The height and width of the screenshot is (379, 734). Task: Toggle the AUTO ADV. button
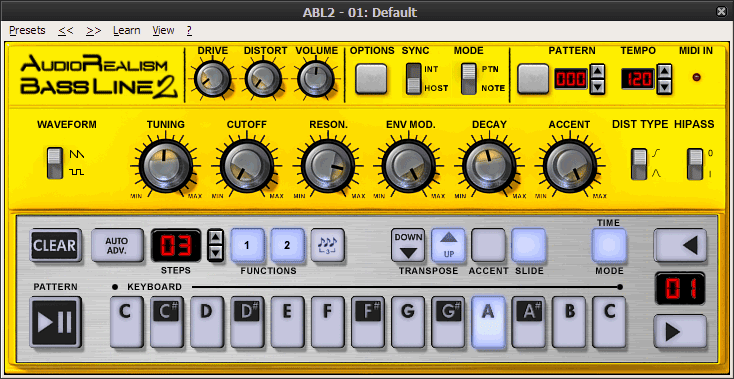pos(117,245)
